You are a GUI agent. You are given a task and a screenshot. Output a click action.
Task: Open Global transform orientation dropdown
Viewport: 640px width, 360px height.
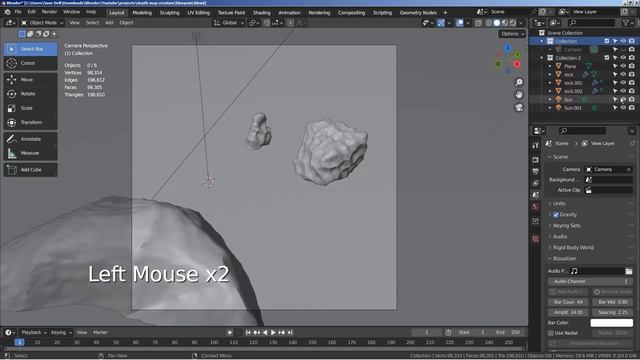click(x=229, y=23)
